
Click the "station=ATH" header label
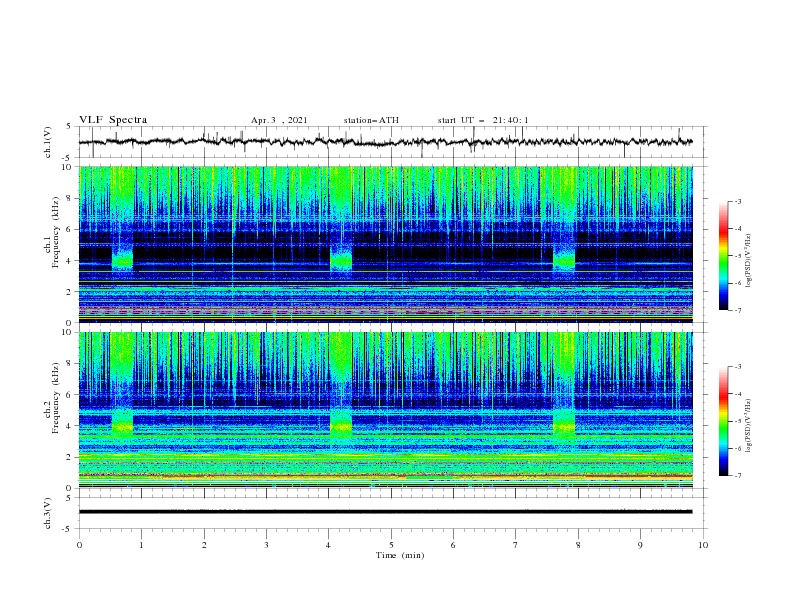(x=371, y=120)
